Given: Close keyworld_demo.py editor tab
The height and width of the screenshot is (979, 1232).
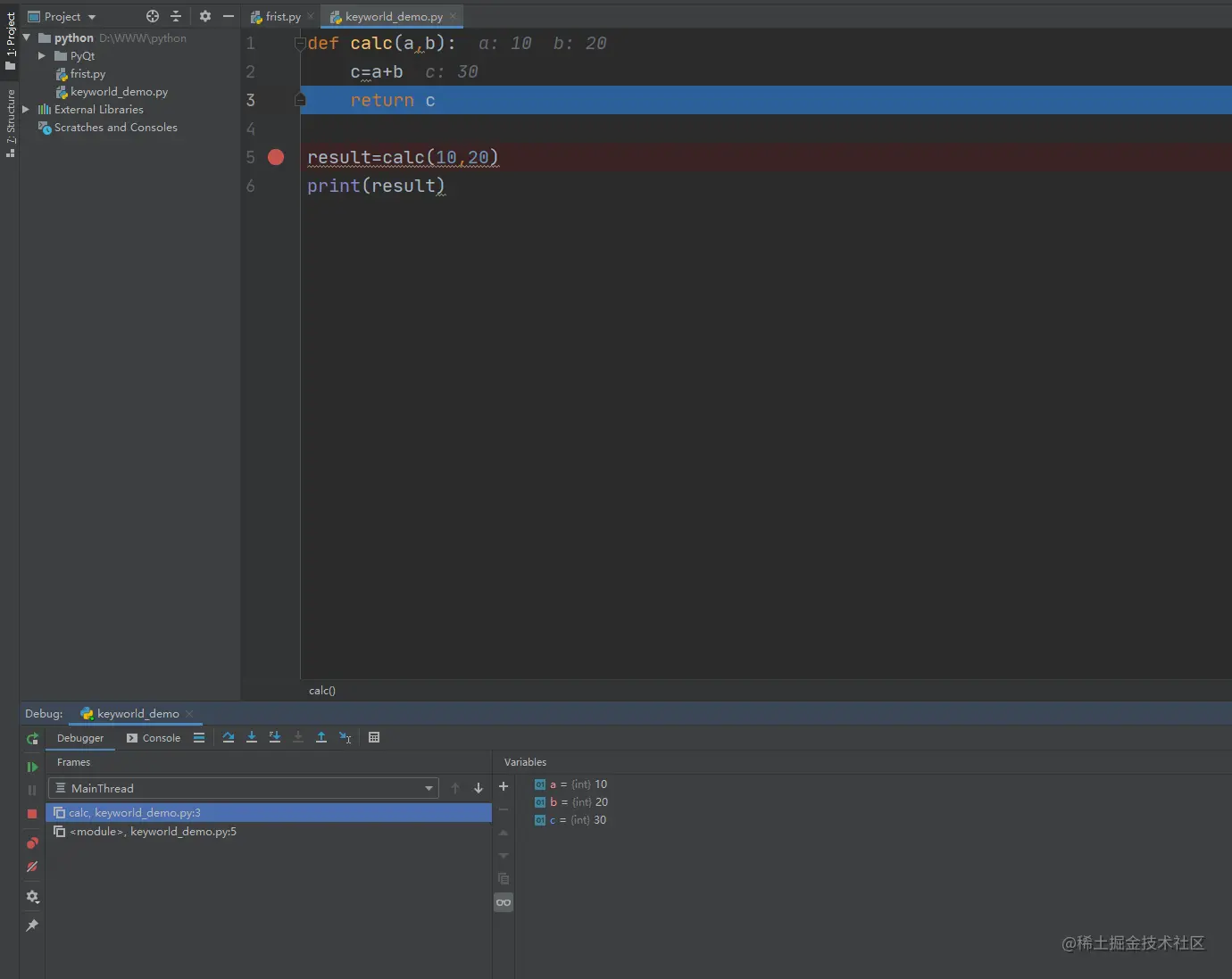Looking at the screenshot, I should 453,16.
